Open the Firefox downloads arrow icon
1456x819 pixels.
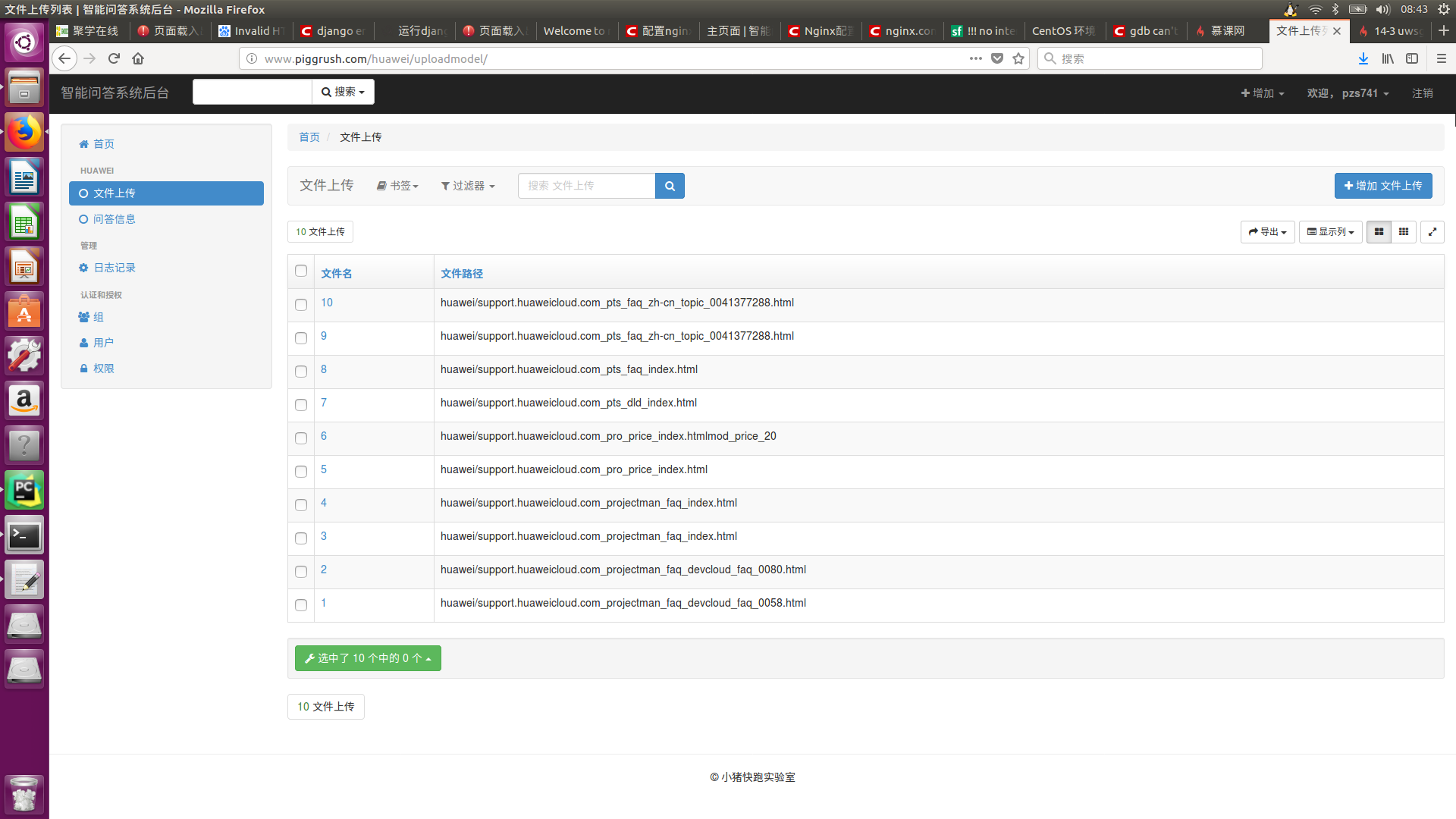pos(1363,58)
